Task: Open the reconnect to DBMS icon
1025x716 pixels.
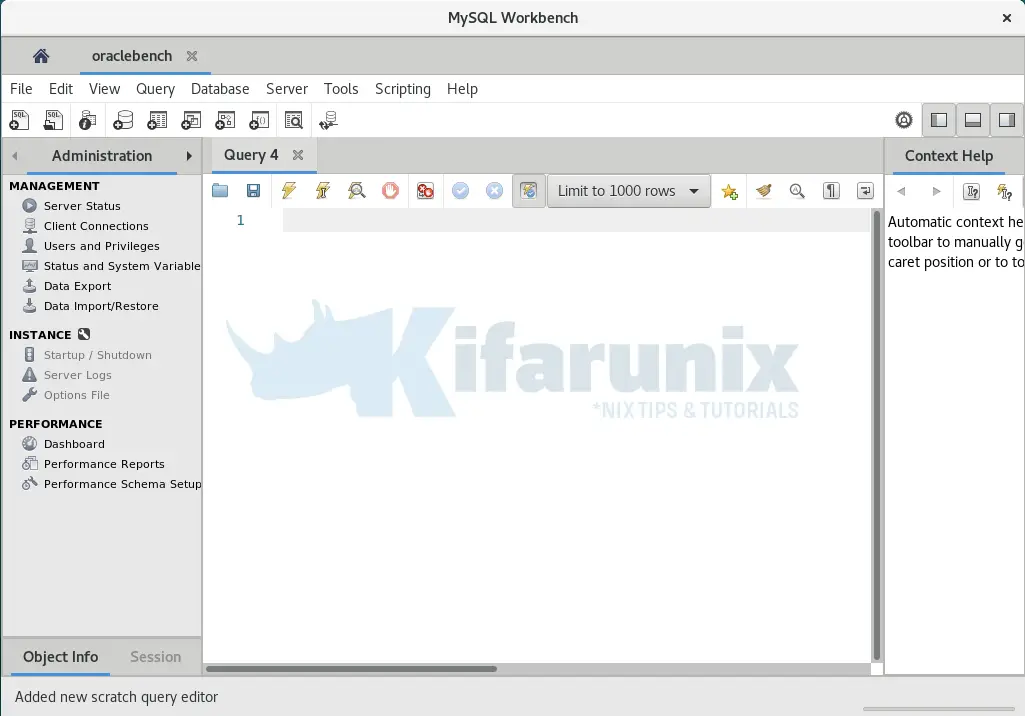Action: [x=328, y=121]
